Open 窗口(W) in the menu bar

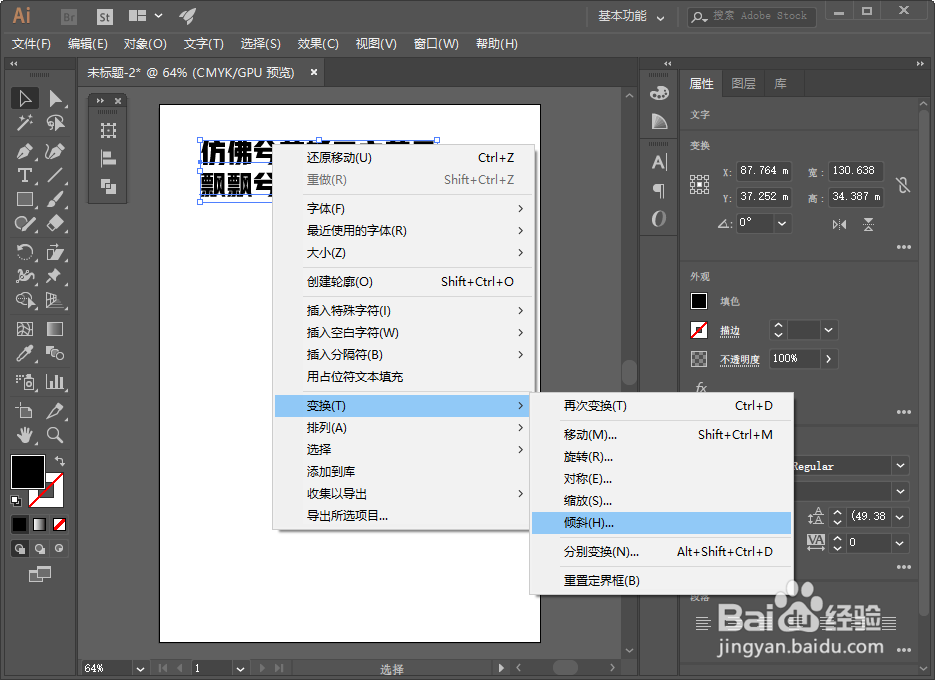(436, 43)
